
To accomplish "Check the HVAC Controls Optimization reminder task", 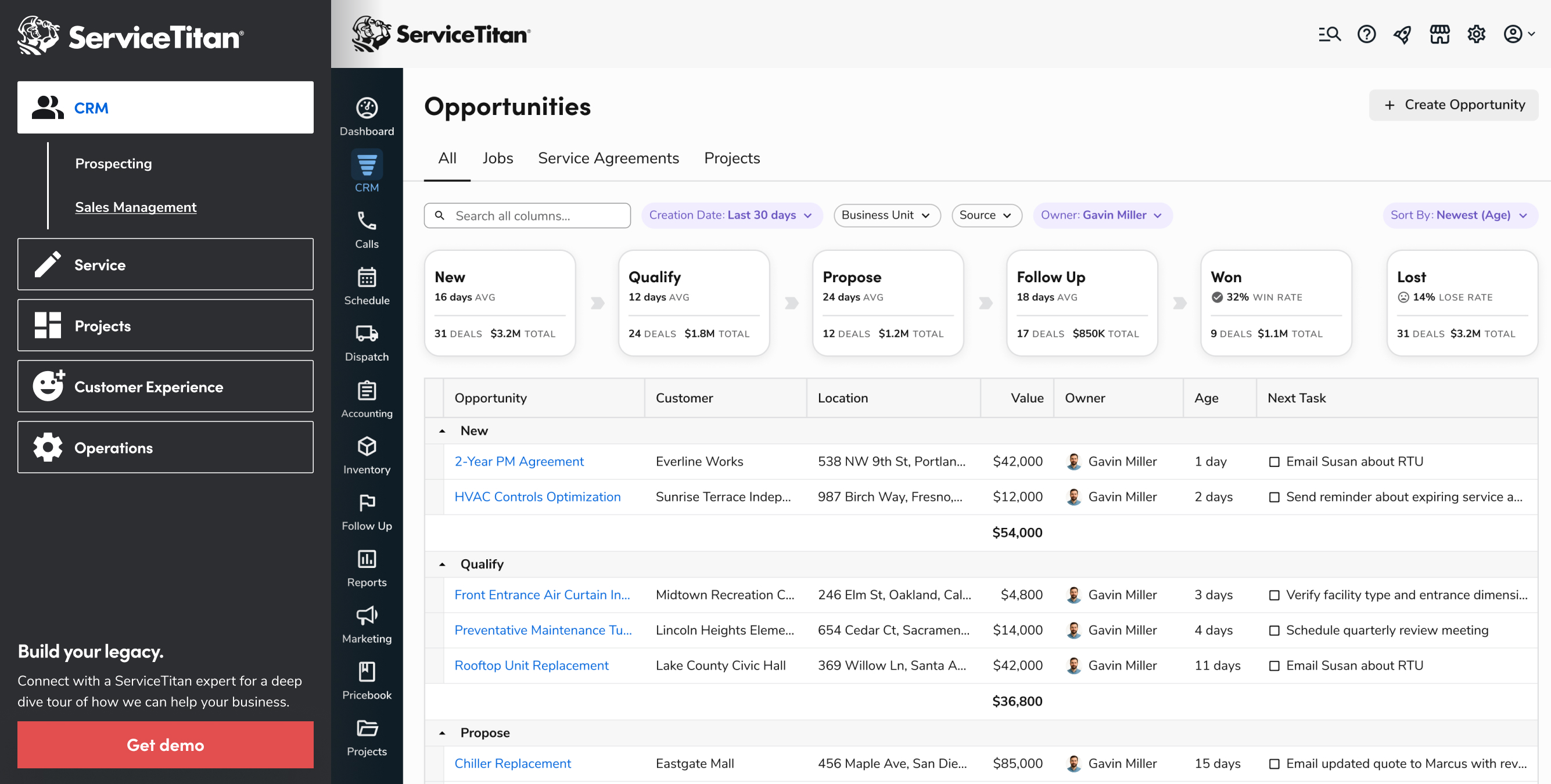I will coord(1274,497).
